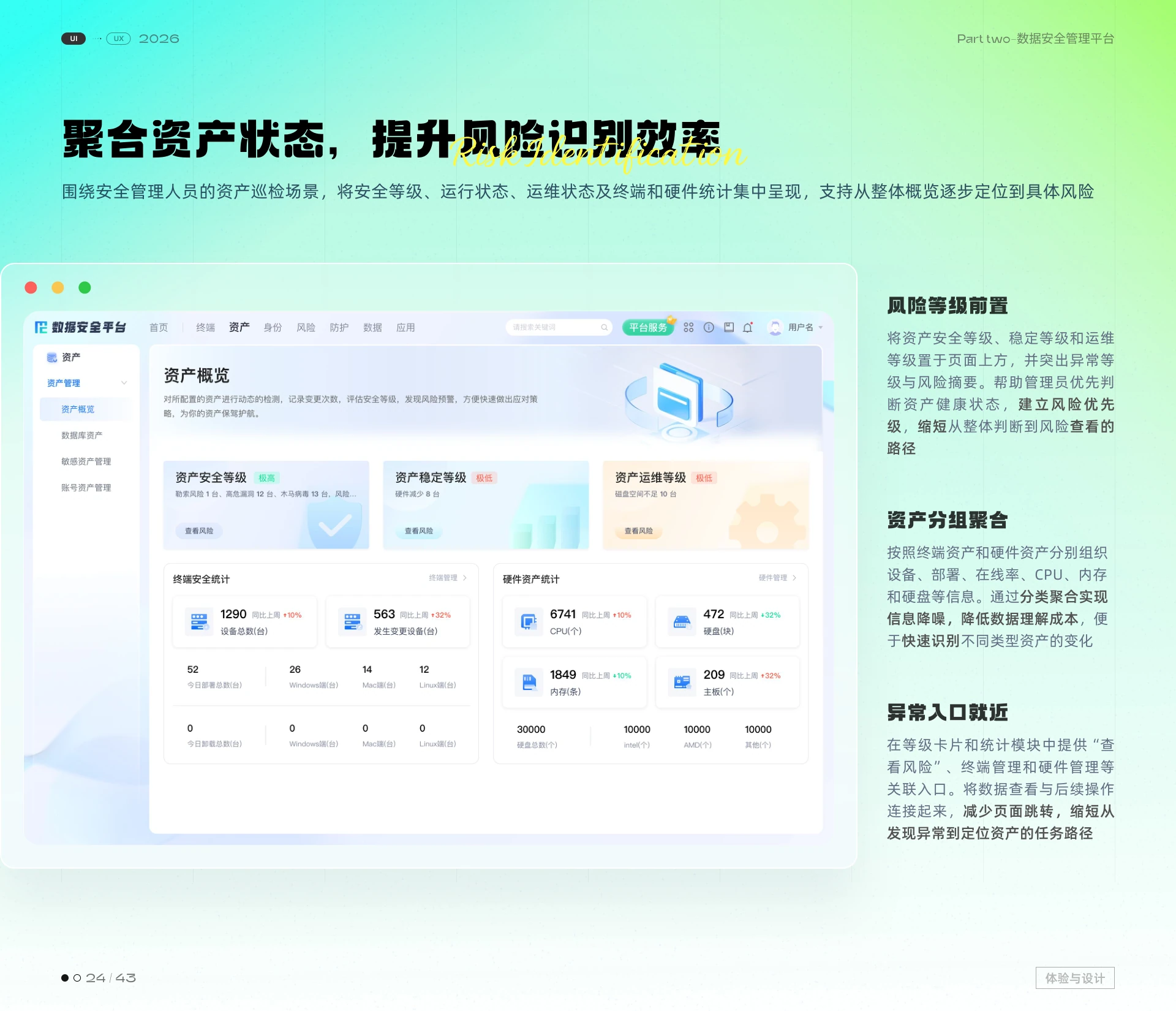
Task: Click 查看风险 in 资产稳定等级 card
Action: click(419, 531)
